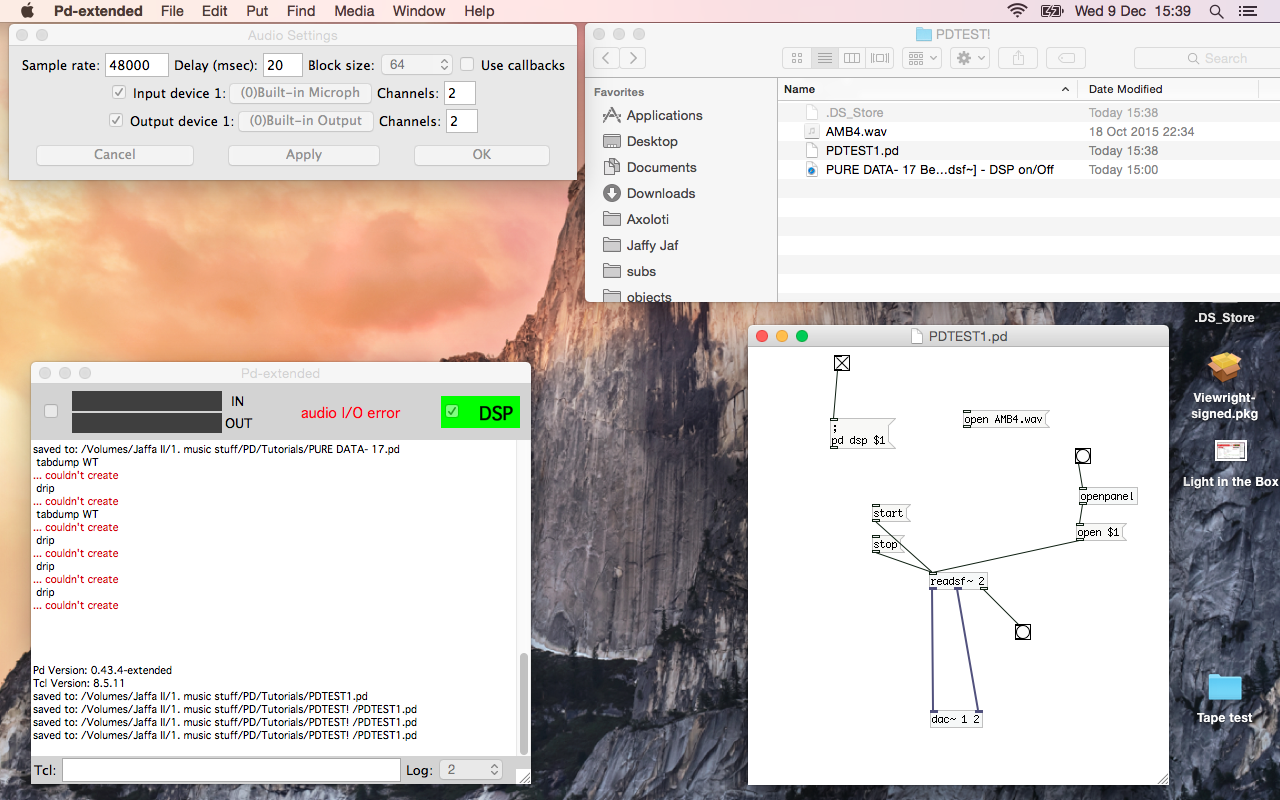Open Built-in Output device selector
Screen dimensions: 1280x800
click(x=306, y=121)
